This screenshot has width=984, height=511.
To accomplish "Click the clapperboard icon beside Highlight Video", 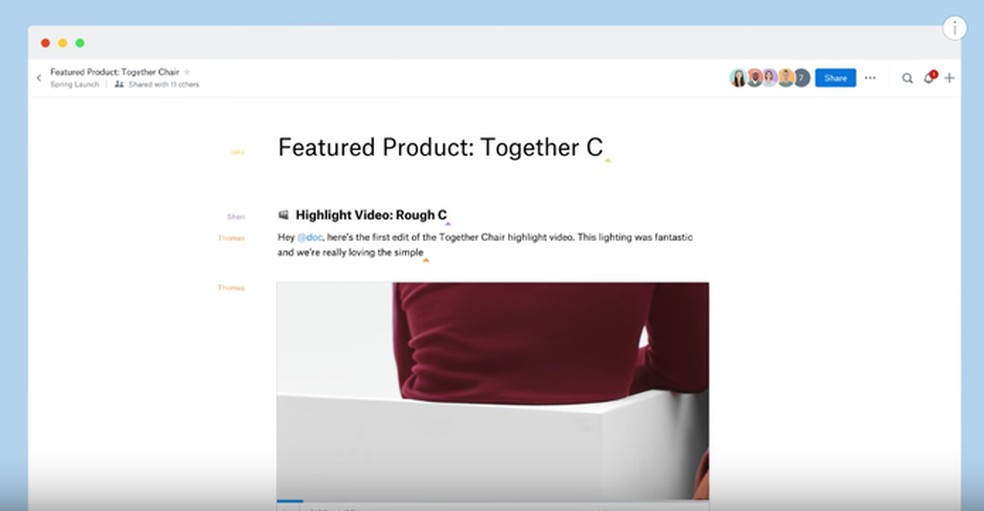I will tap(284, 215).
